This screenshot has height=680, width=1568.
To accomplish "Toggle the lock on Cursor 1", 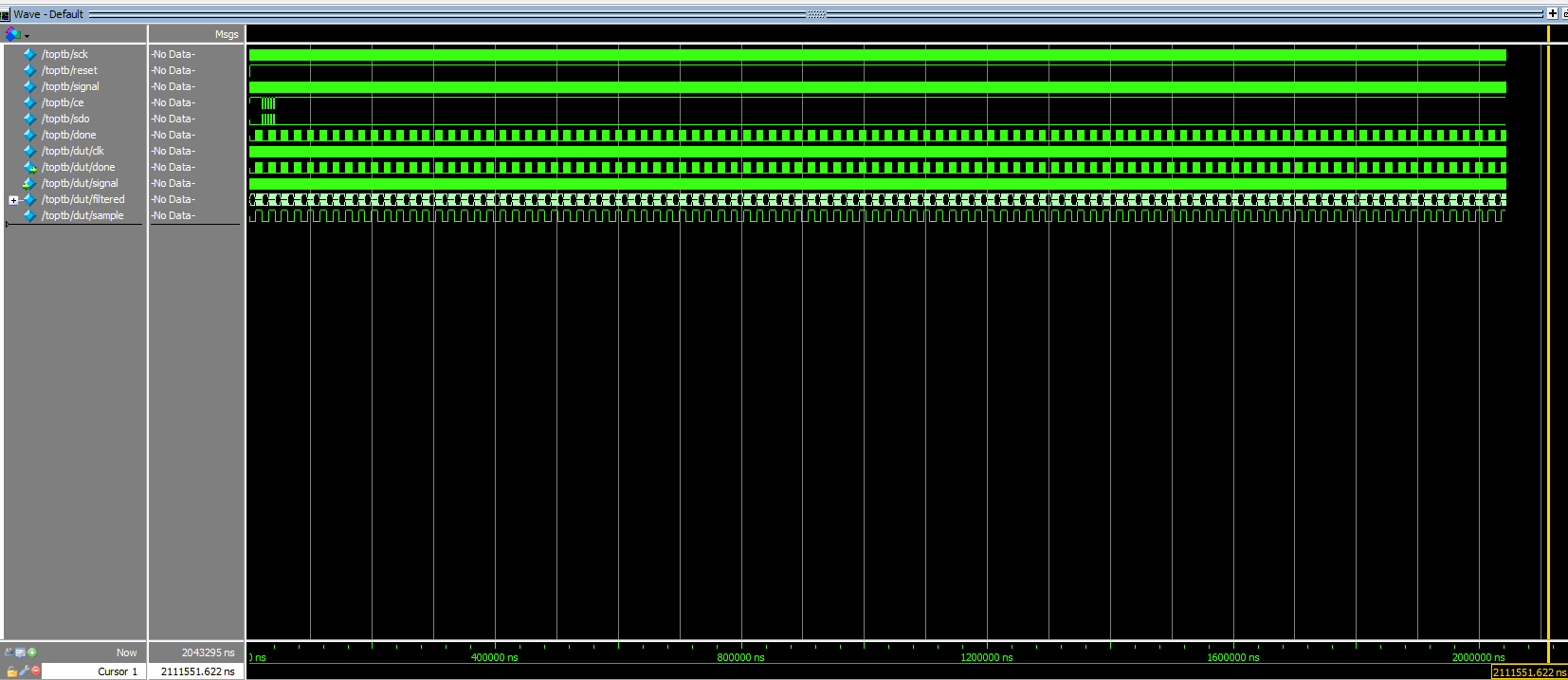I will (x=11, y=671).
